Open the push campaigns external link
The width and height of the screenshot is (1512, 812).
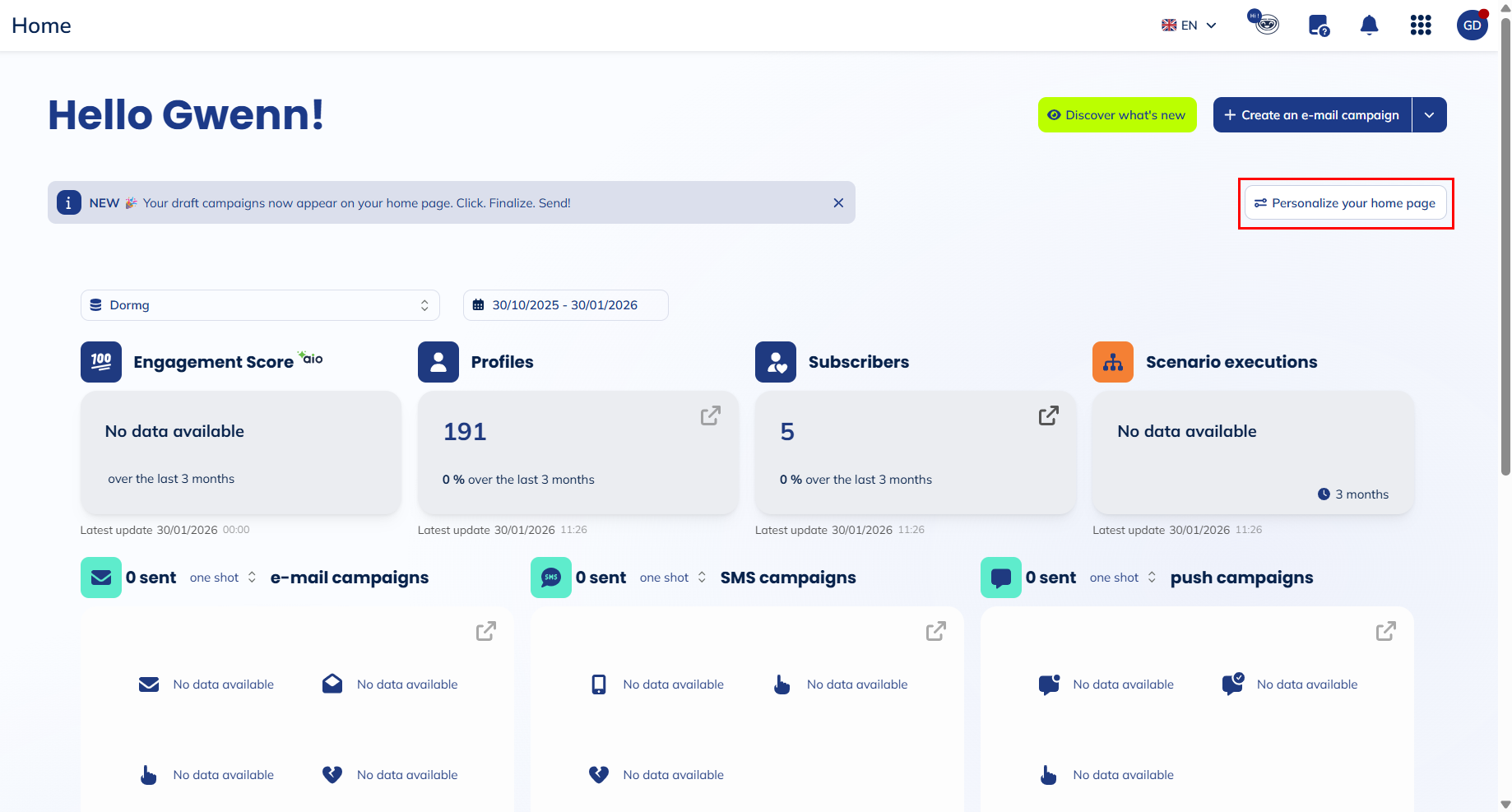coord(1384,631)
